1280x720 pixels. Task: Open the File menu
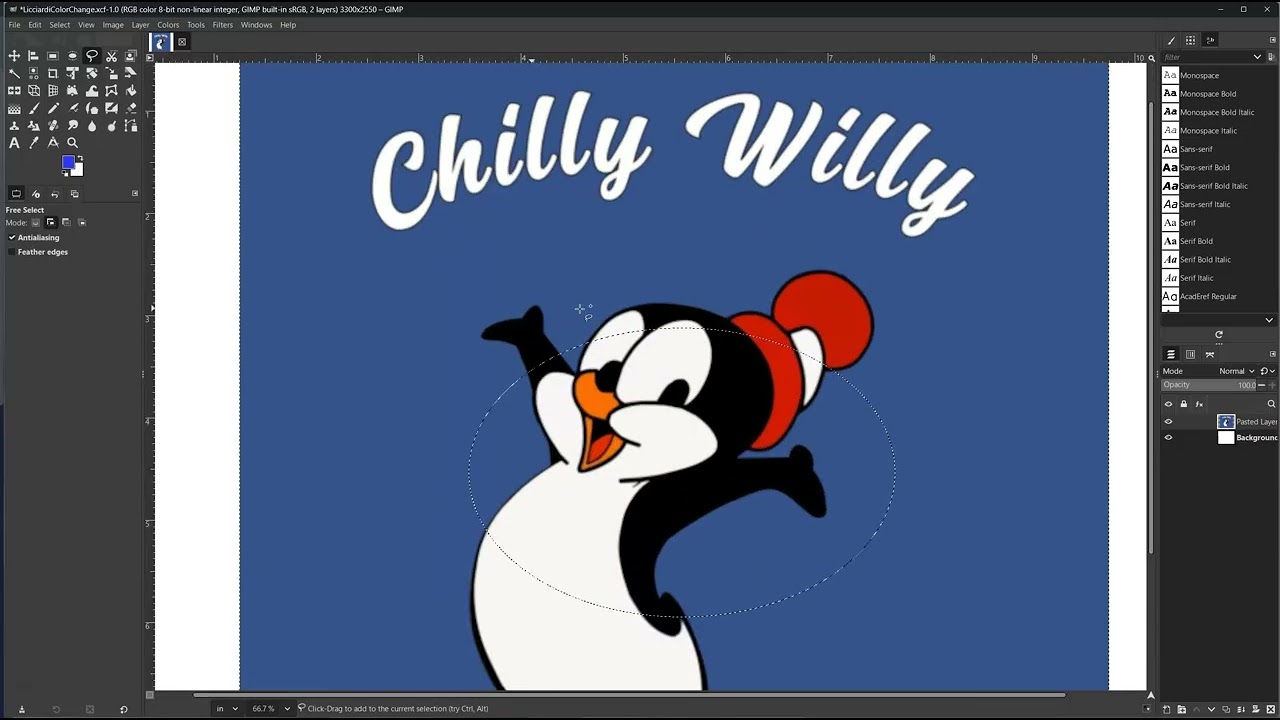[14, 25]
